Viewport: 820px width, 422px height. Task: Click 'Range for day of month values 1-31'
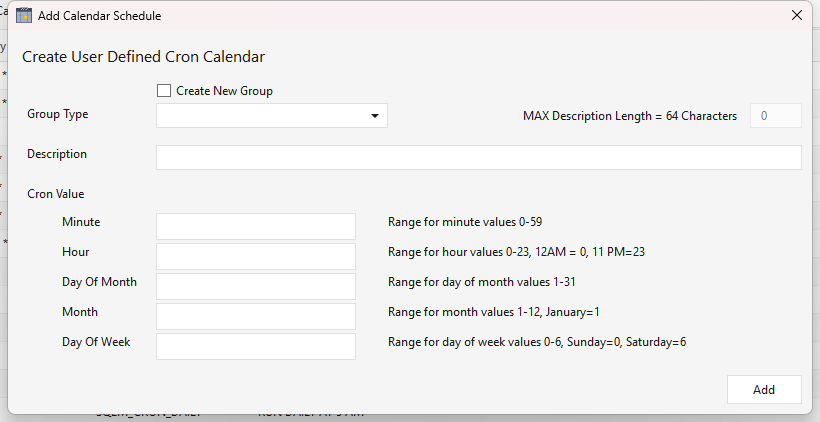[482, 282]
